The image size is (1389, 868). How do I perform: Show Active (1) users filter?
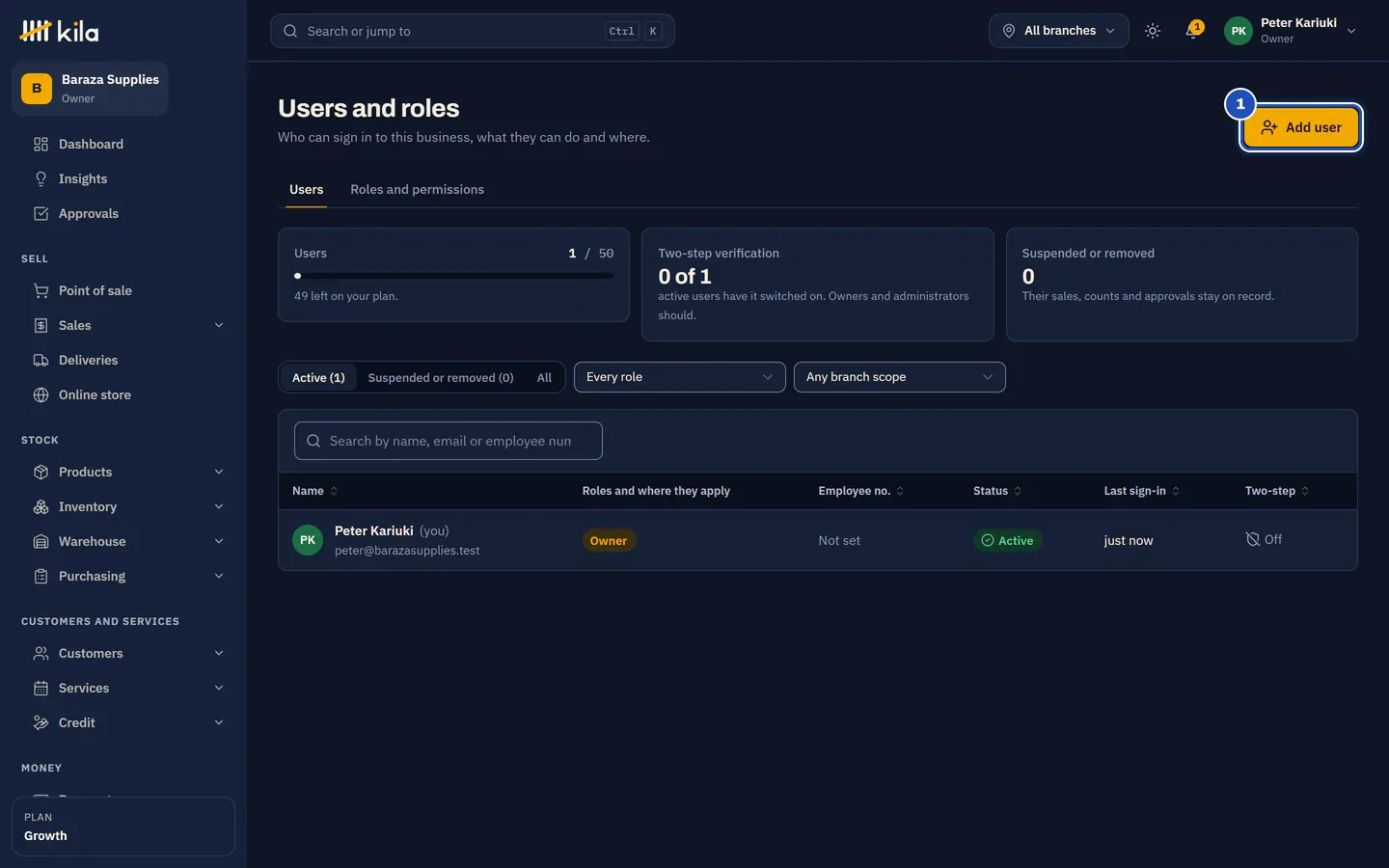point(318,377)
